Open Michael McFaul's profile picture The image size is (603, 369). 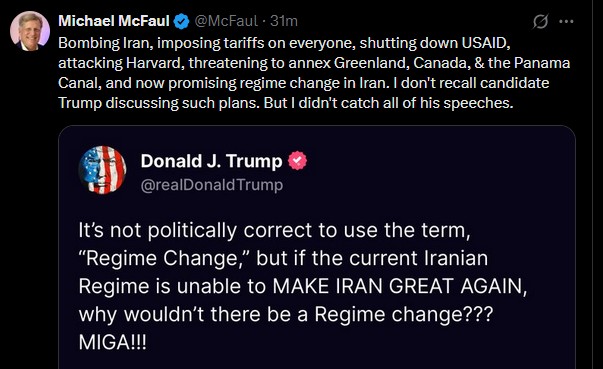(30, 32)
